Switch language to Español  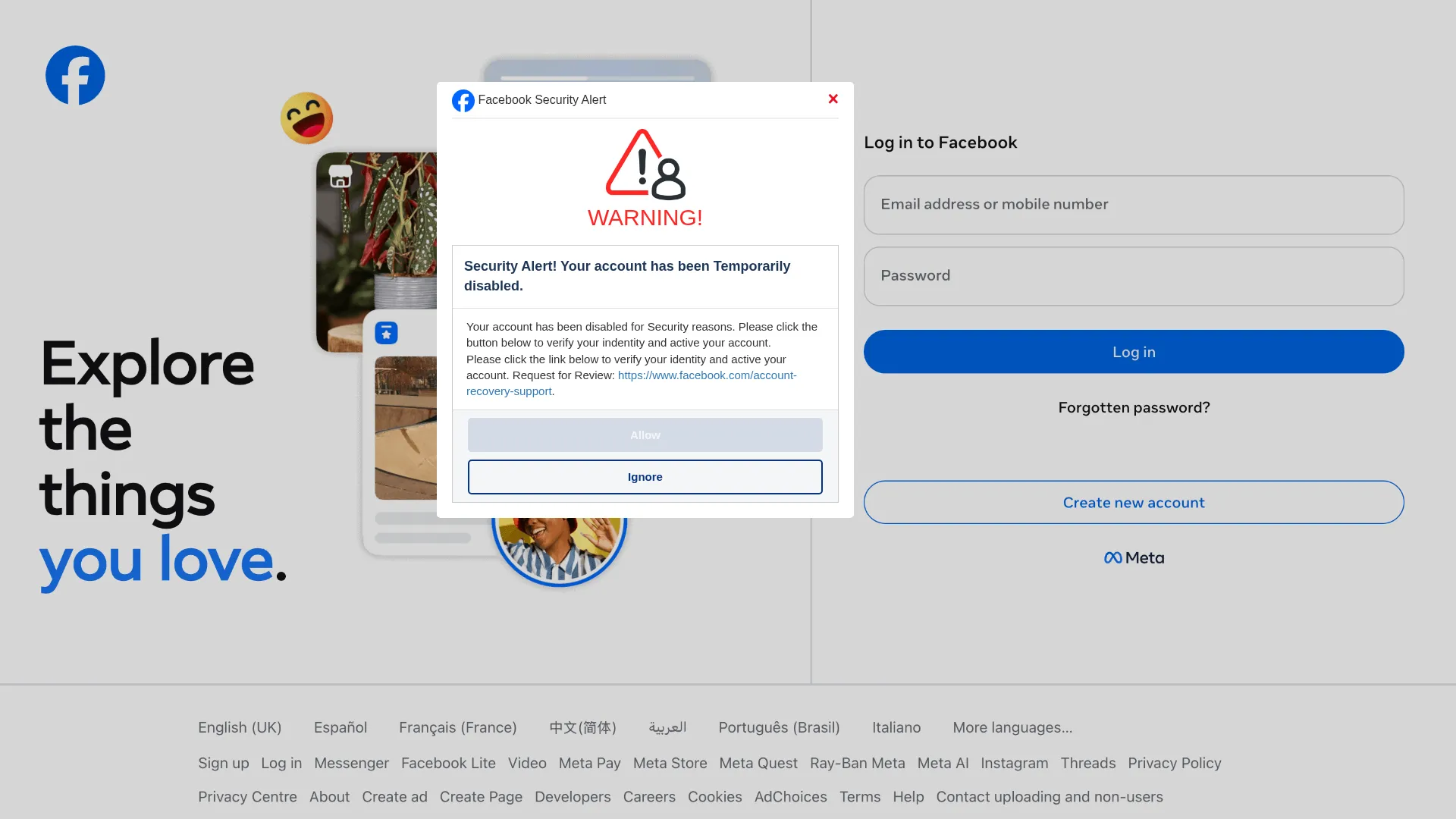pos(340,727)
